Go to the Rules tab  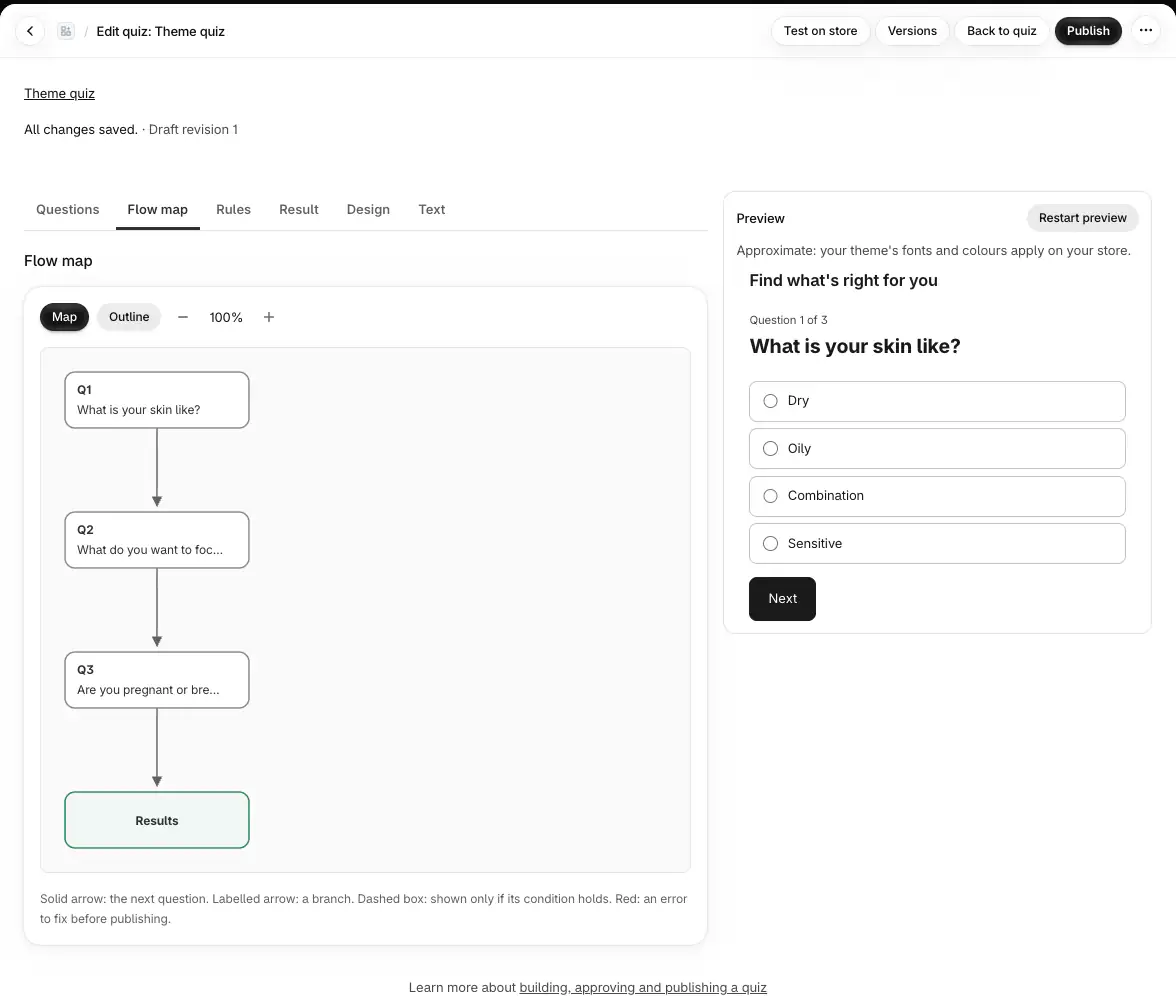[233, 210]
